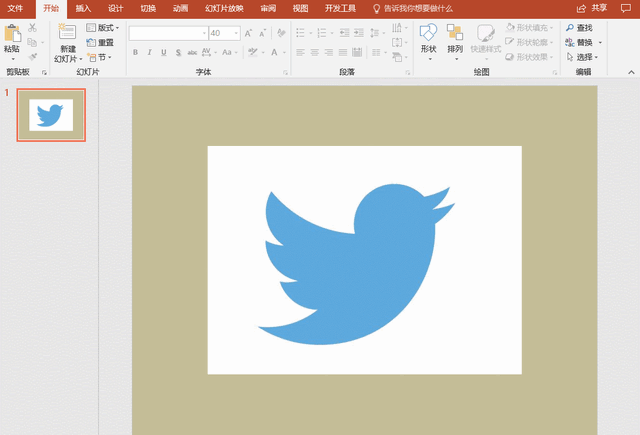Switch to the 切换 transitions tab
Screen dimensions: 640x435
[x=148, y=9]
